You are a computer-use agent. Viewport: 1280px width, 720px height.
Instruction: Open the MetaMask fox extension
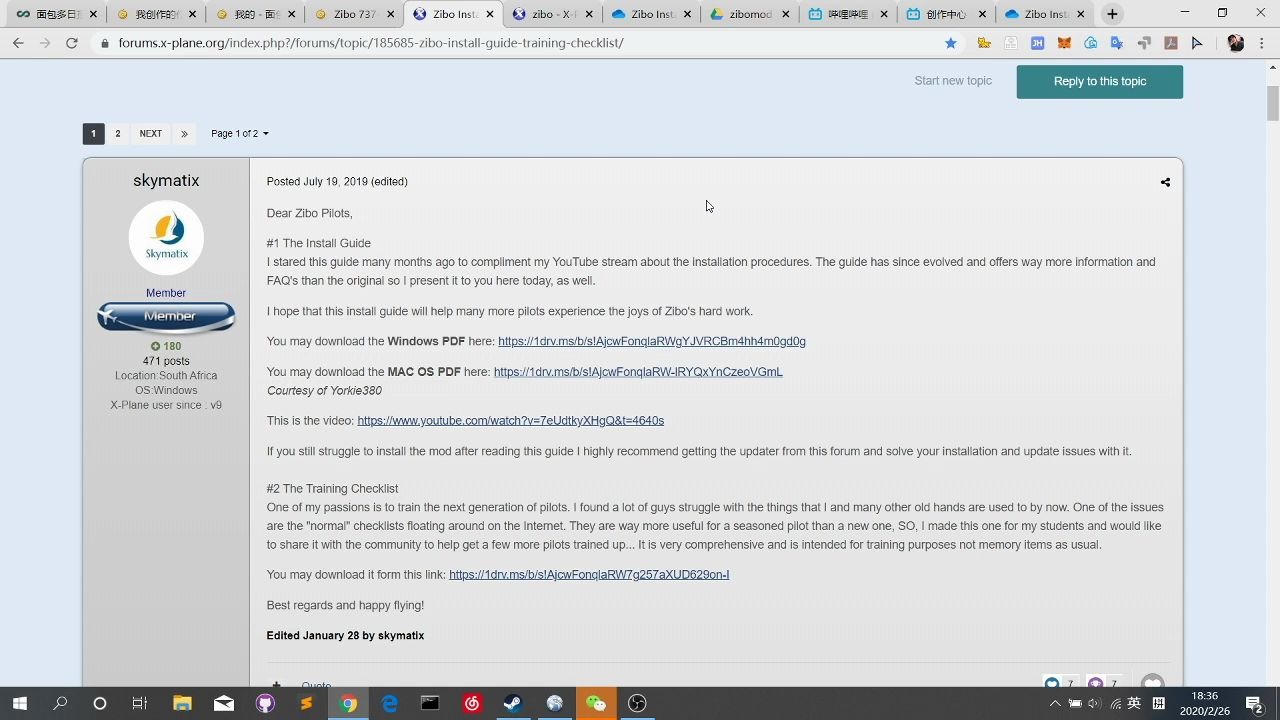pyautogui.click(x=1065, y=43)
